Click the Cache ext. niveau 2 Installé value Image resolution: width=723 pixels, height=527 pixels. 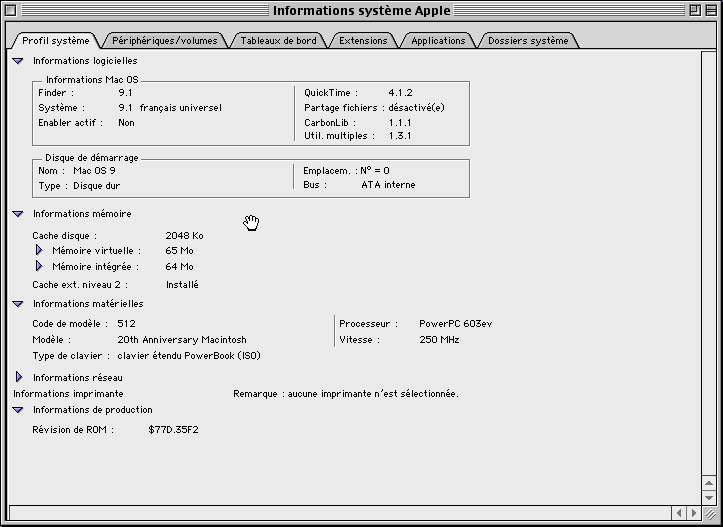click(182, 284)
